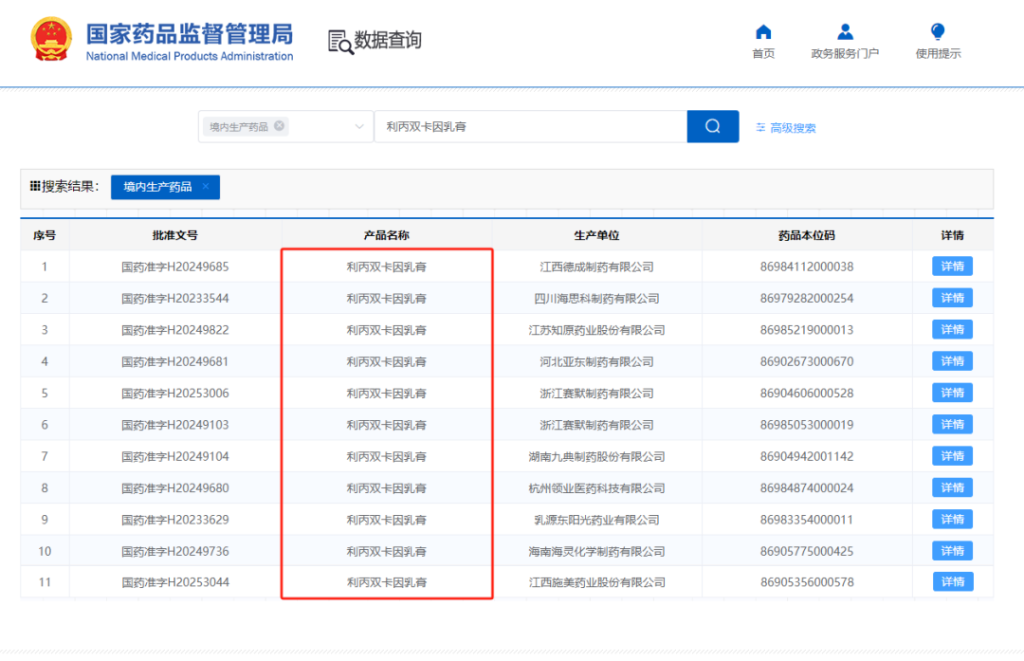Select approval number 国药准字H20253006

(x=175, y=393)
